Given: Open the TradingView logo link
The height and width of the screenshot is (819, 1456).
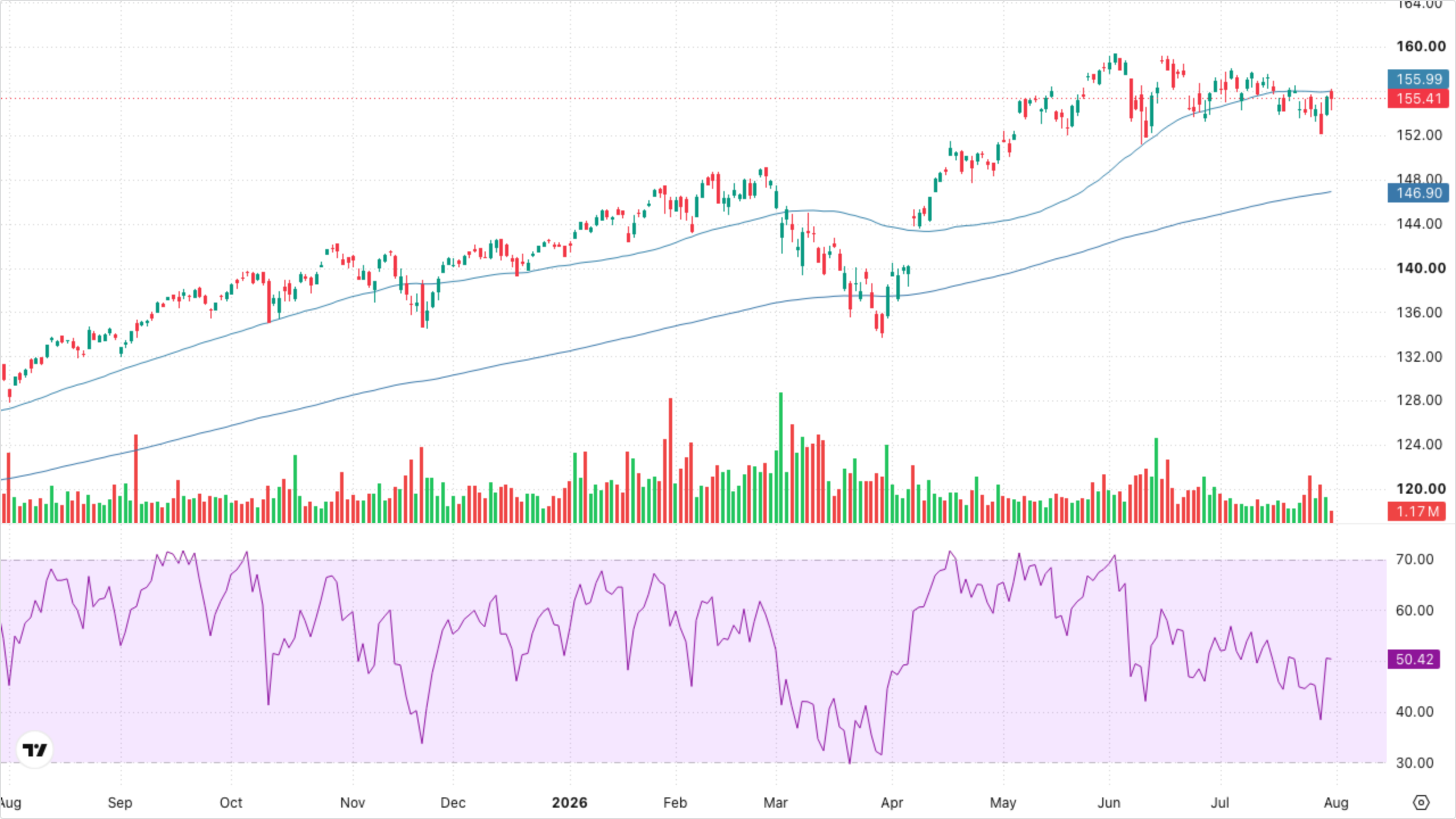Looking at the screenshot, I should click(35, 750).
